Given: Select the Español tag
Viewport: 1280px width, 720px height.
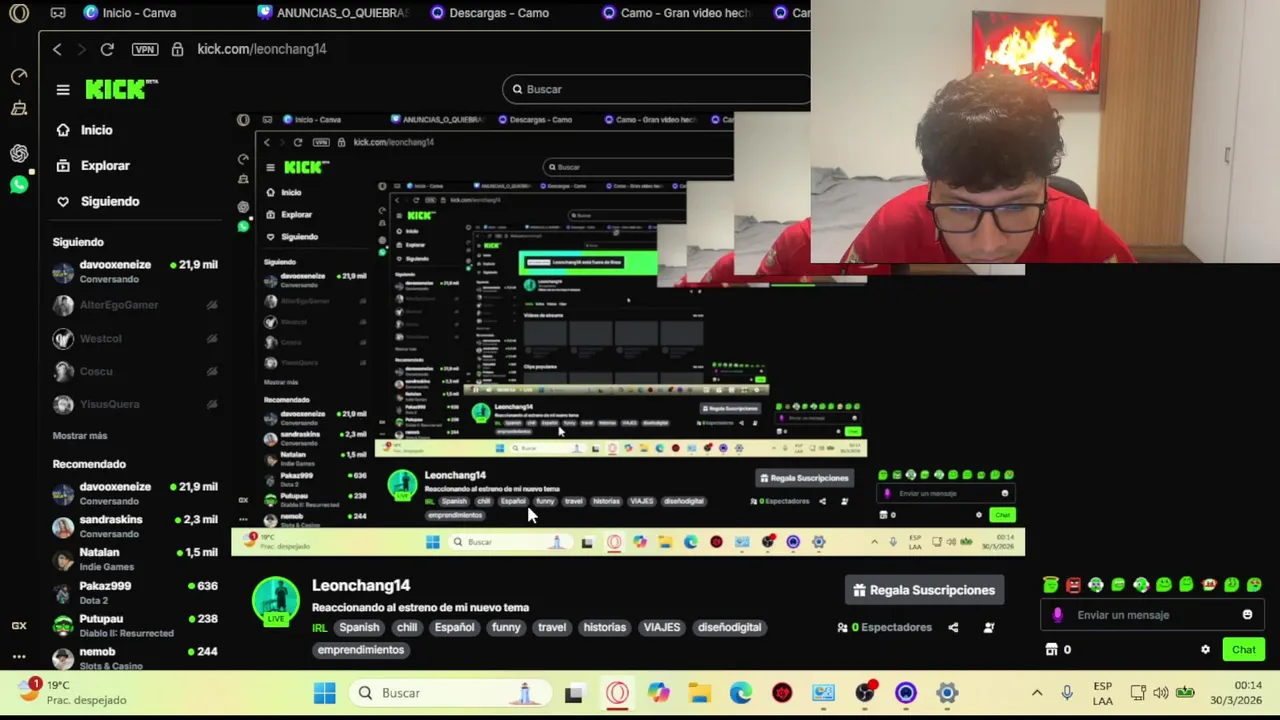Looking at the screenshot, I should click(454, 628).
